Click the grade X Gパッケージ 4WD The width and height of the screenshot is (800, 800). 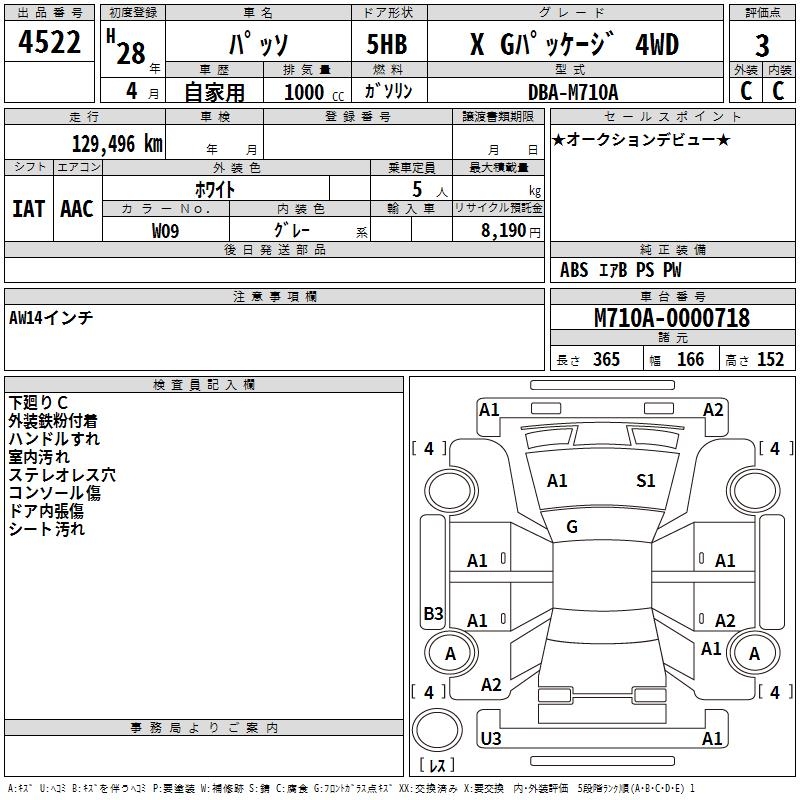pyautogui.click(x=574, y=44)
